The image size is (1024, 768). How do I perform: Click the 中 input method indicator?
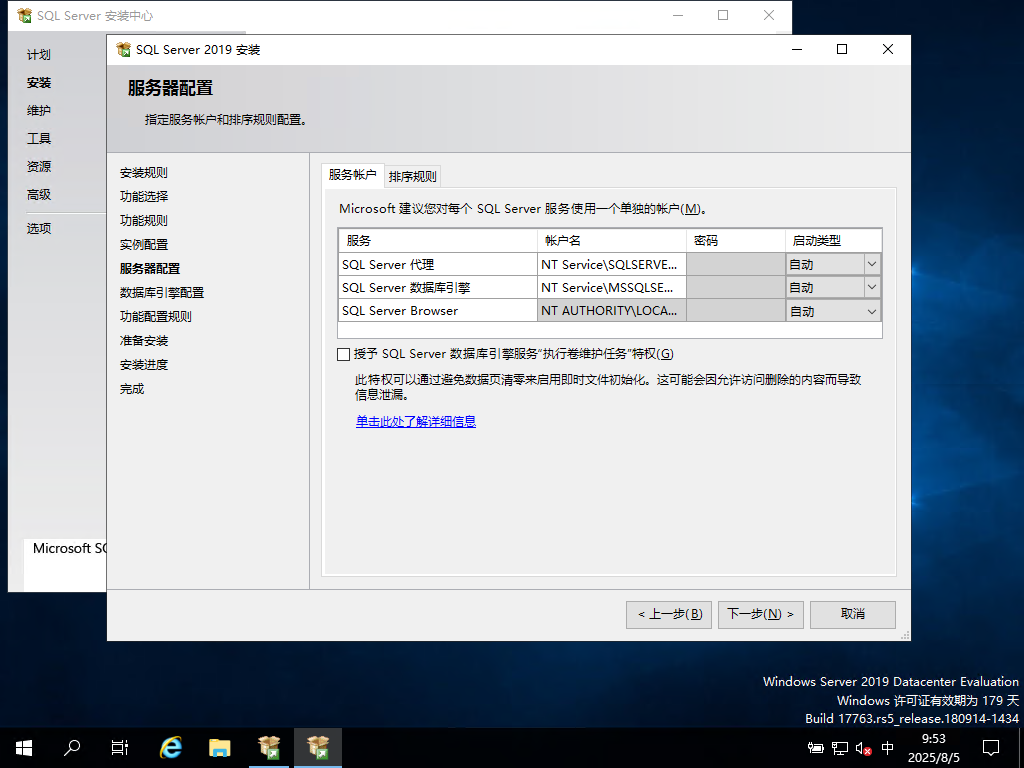(888, 748)
